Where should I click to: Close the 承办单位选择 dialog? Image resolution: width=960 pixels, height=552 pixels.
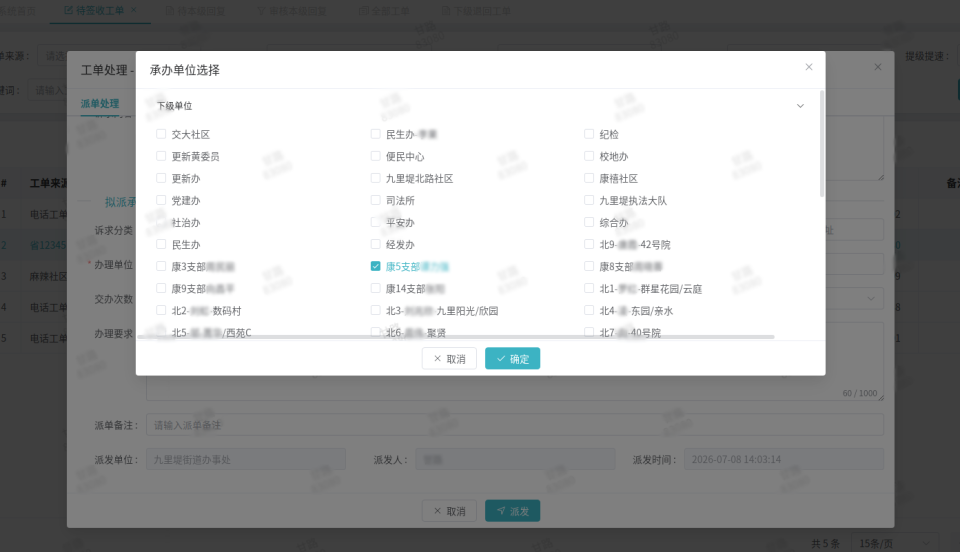pos(809,67)
